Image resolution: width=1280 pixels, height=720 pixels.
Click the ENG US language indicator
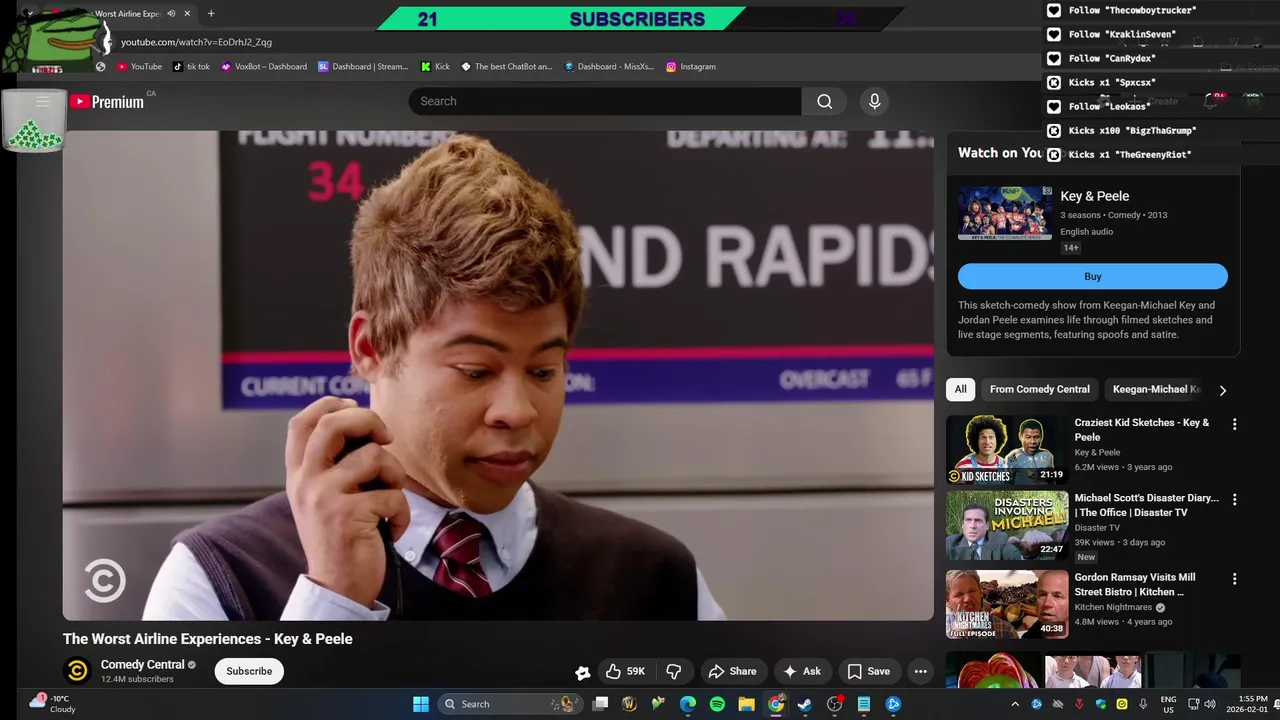(x=1168, y=704)
